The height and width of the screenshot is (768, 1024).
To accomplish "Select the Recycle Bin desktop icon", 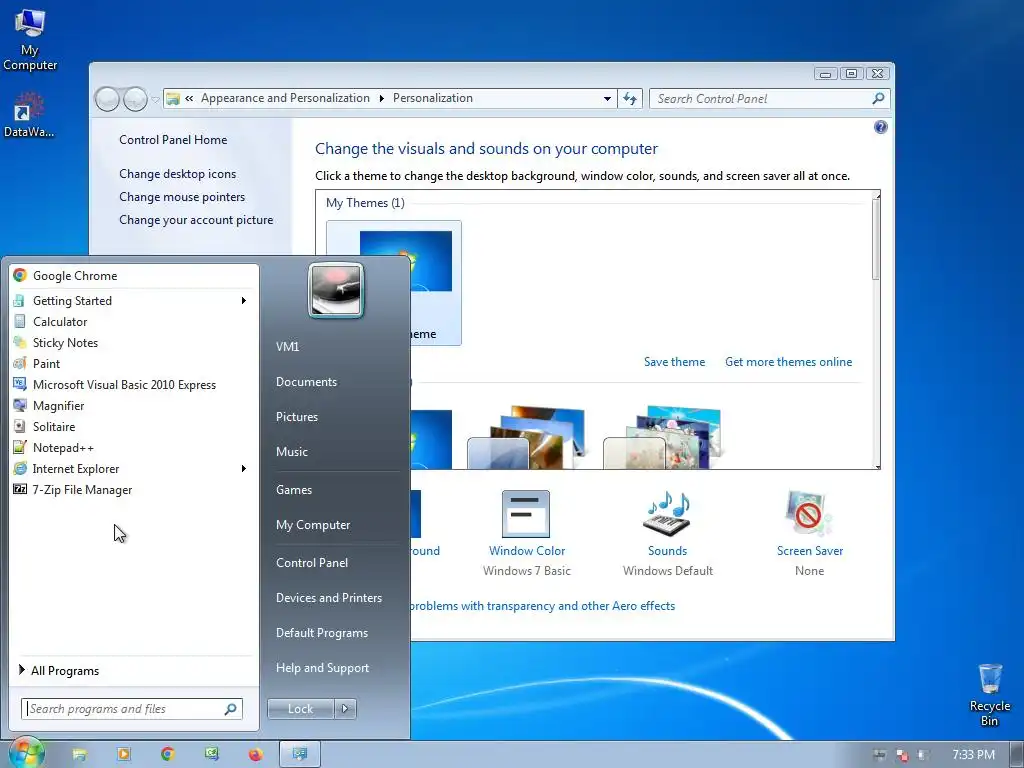I will coord(989,695).
